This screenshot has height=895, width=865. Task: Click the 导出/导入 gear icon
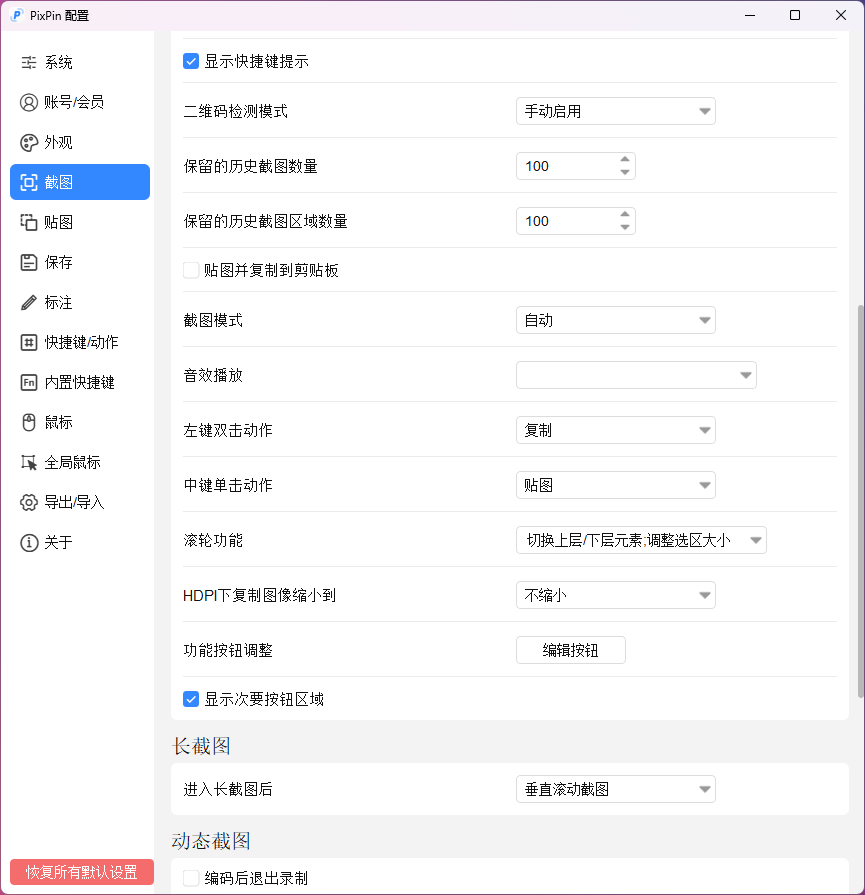click(29, 502)
